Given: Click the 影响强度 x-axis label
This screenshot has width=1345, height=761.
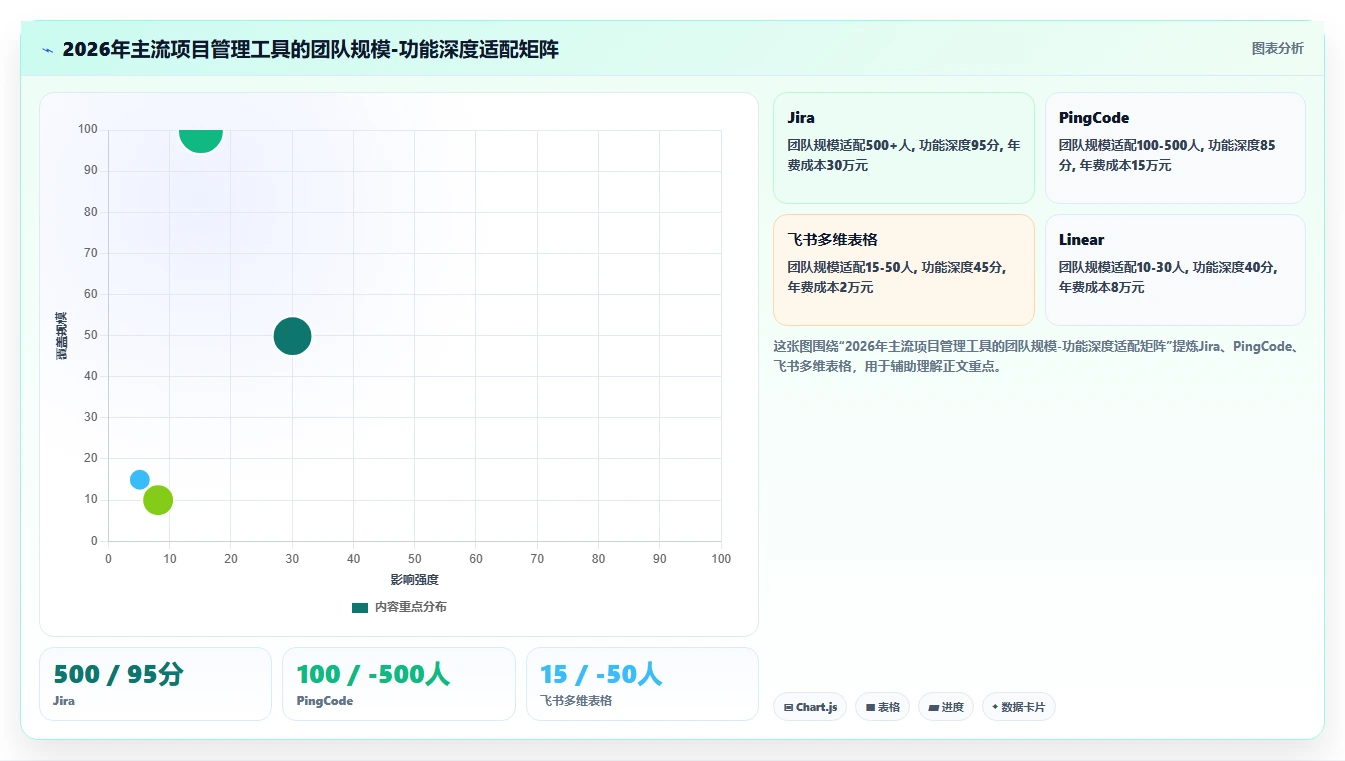Looking at the screenshot, I should tap(415, 580).
